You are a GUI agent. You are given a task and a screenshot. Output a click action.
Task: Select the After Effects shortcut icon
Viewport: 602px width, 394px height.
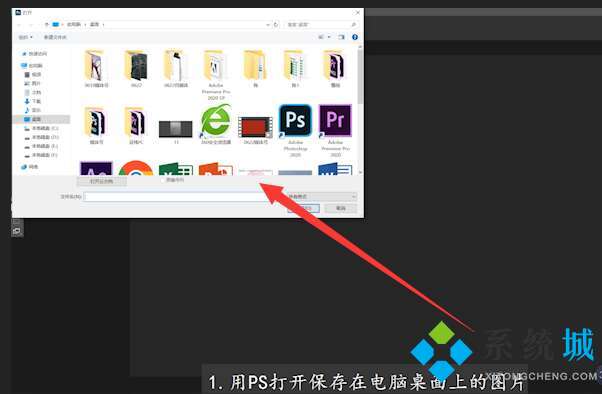pyautogui.click(x=96, y=169)
